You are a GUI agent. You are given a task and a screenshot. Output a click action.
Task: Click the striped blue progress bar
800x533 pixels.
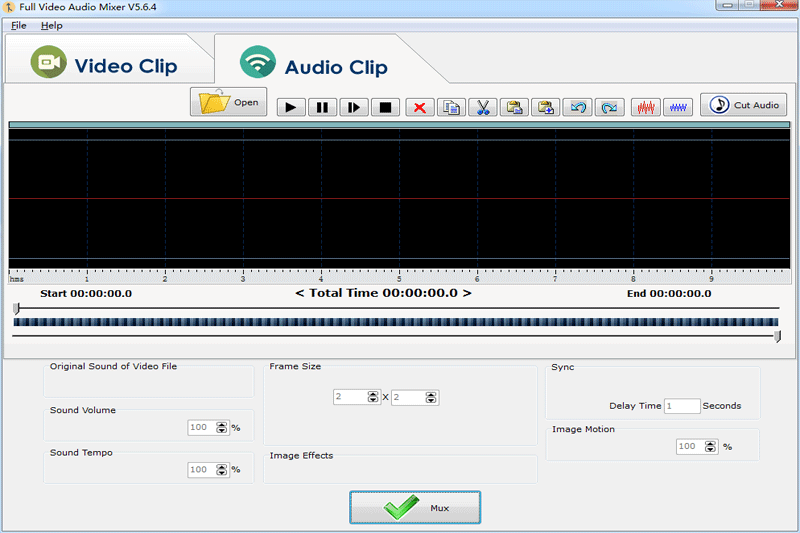(396, 322)
